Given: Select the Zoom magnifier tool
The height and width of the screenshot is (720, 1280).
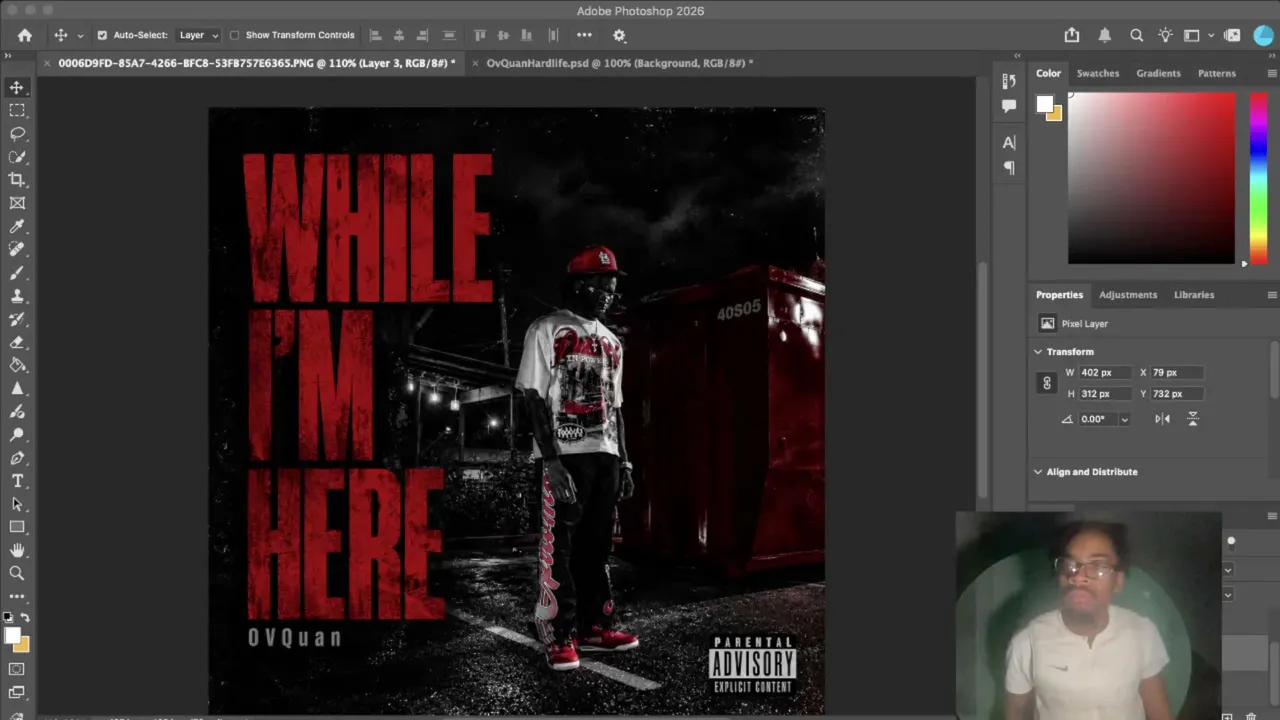Looking at the screenshot, I should point(17,573).
